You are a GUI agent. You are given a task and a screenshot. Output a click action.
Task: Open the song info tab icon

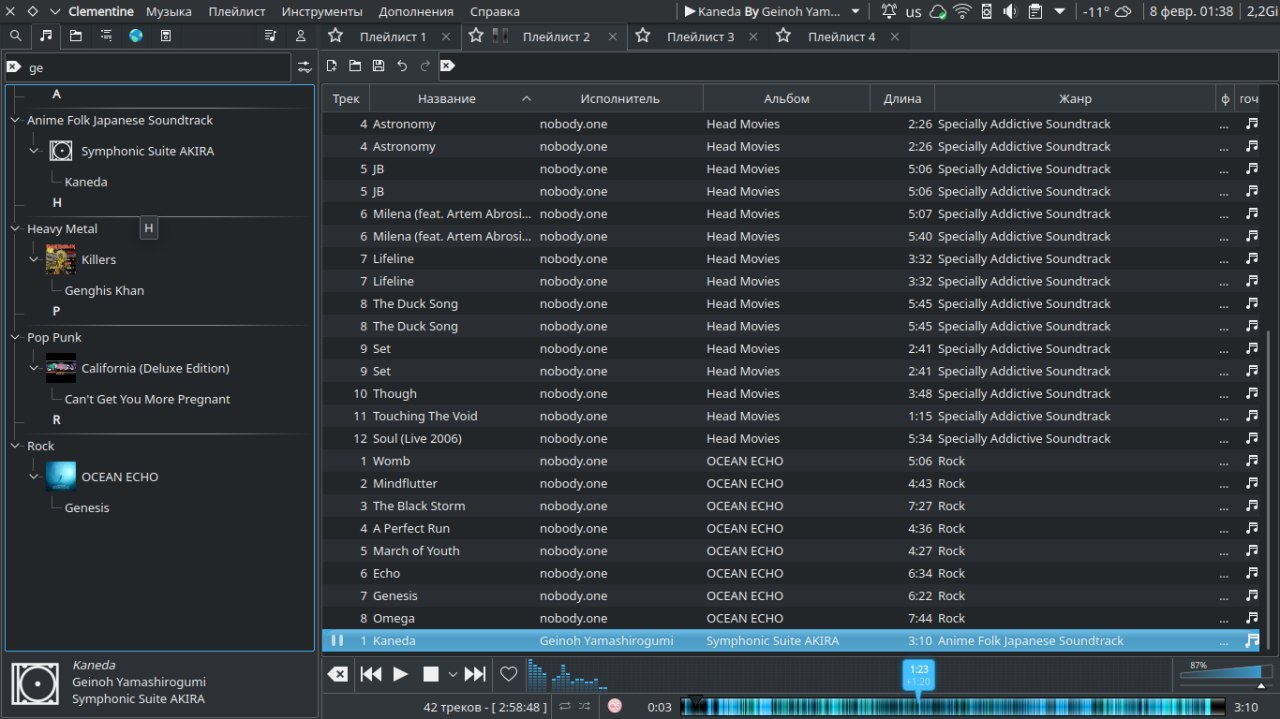click(270, 36)
